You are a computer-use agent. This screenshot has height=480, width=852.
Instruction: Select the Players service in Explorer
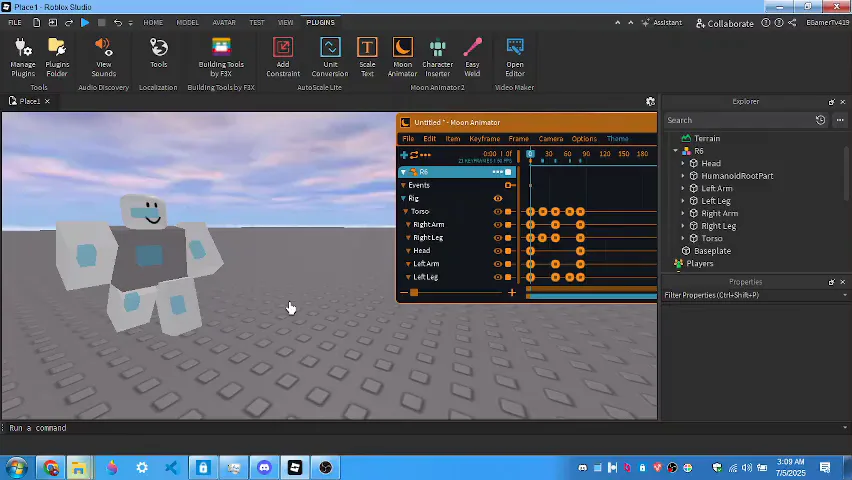click(x=699, y=263)
